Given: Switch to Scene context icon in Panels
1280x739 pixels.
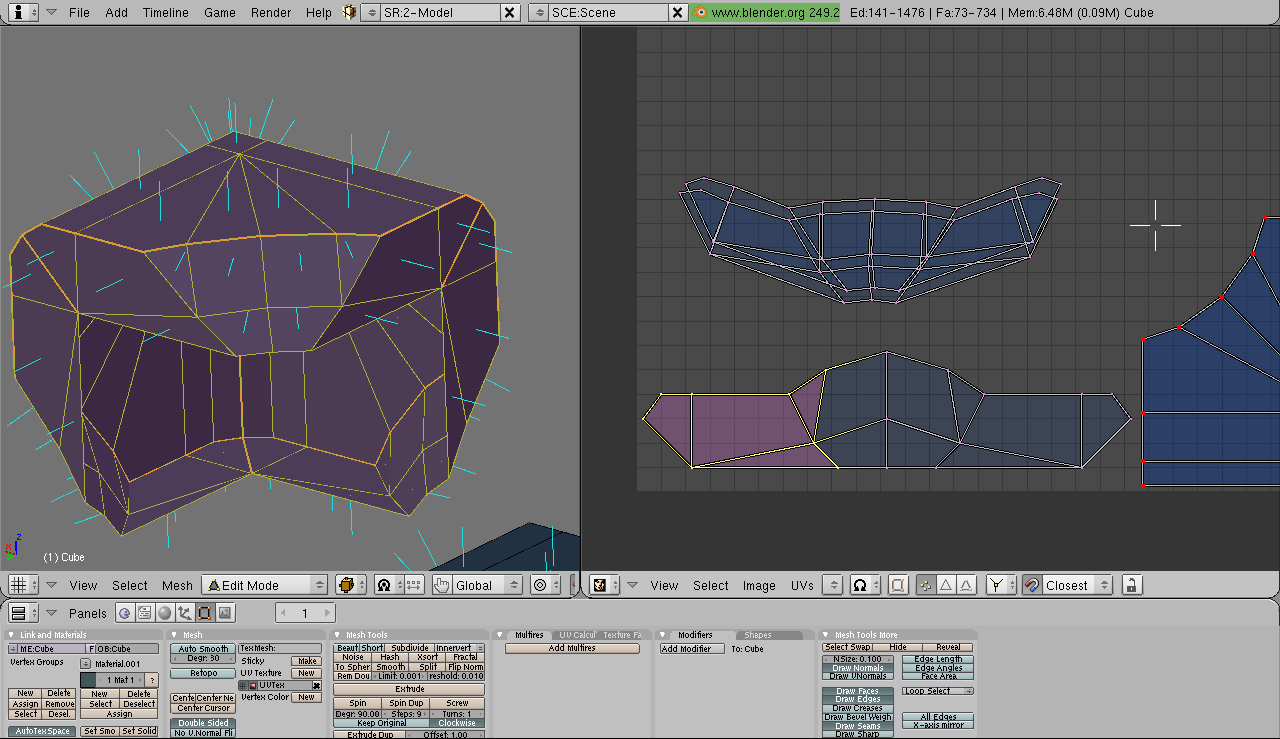Looking at the screenshot, I should click(x=225, y=613).
